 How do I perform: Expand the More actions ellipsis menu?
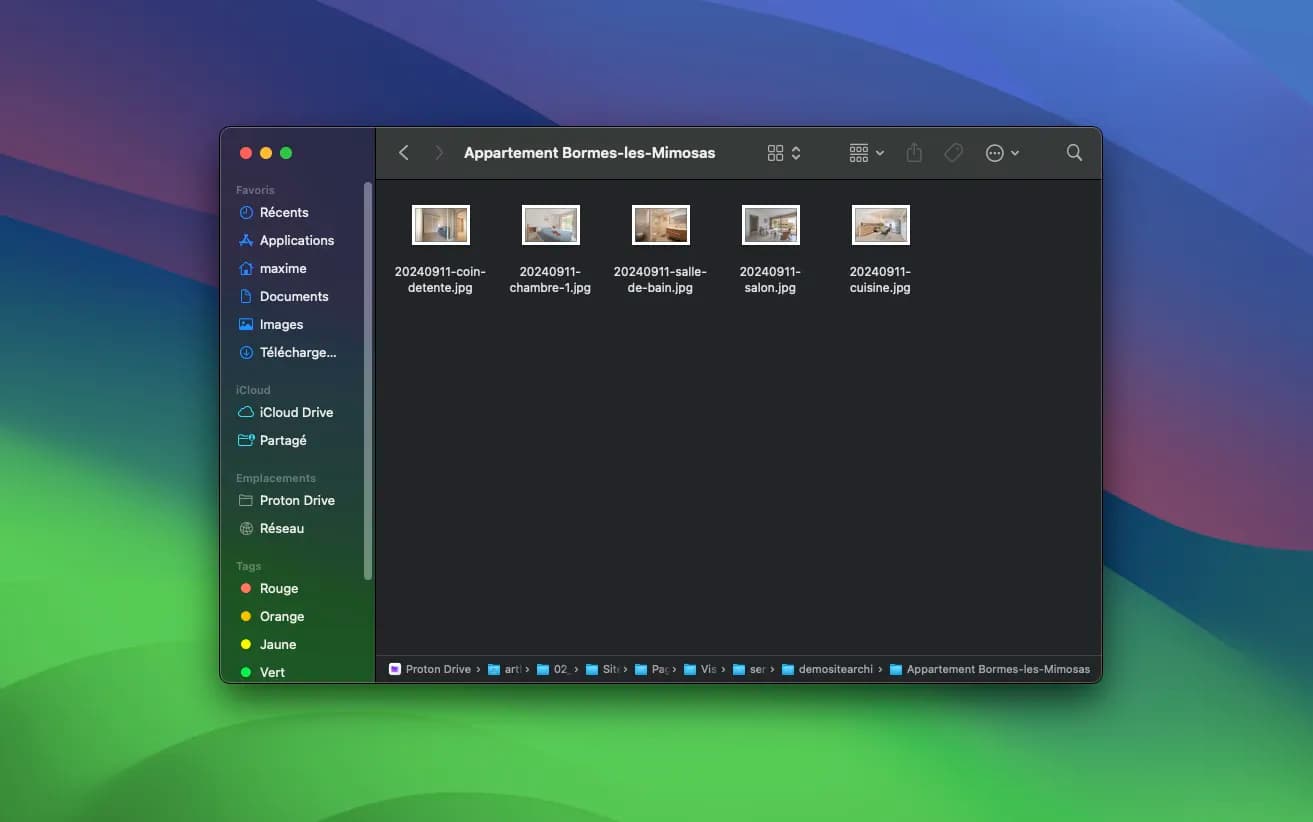click(1002, 153)
